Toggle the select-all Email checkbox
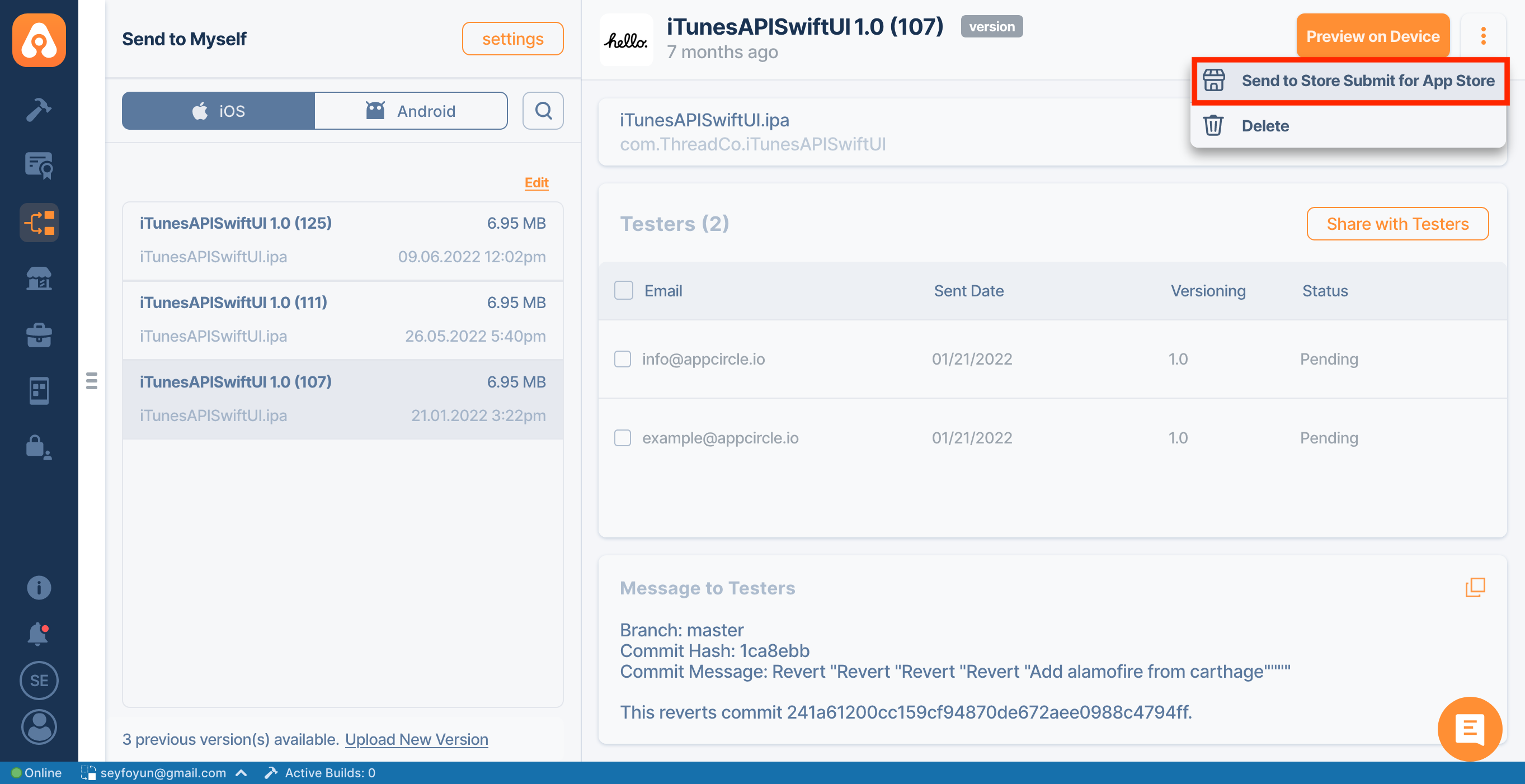1525x784 pixels. tap(623, 291)
